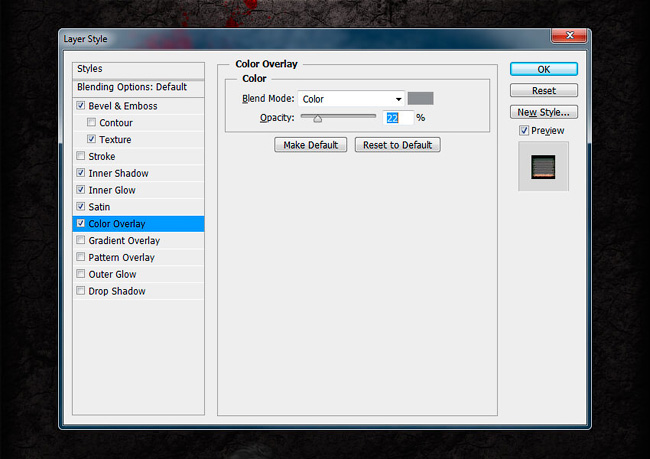
Task: Enable the Outer Glow checkbox
Action: pyautogui.click(x=81, y=274)
